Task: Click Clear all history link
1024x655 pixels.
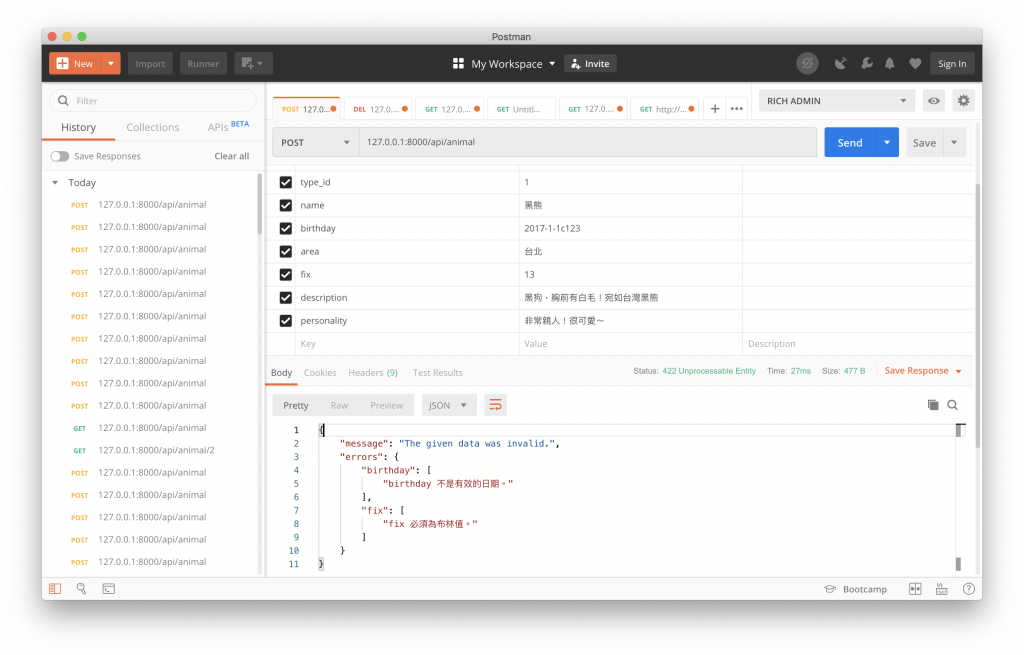Action: 232,156
